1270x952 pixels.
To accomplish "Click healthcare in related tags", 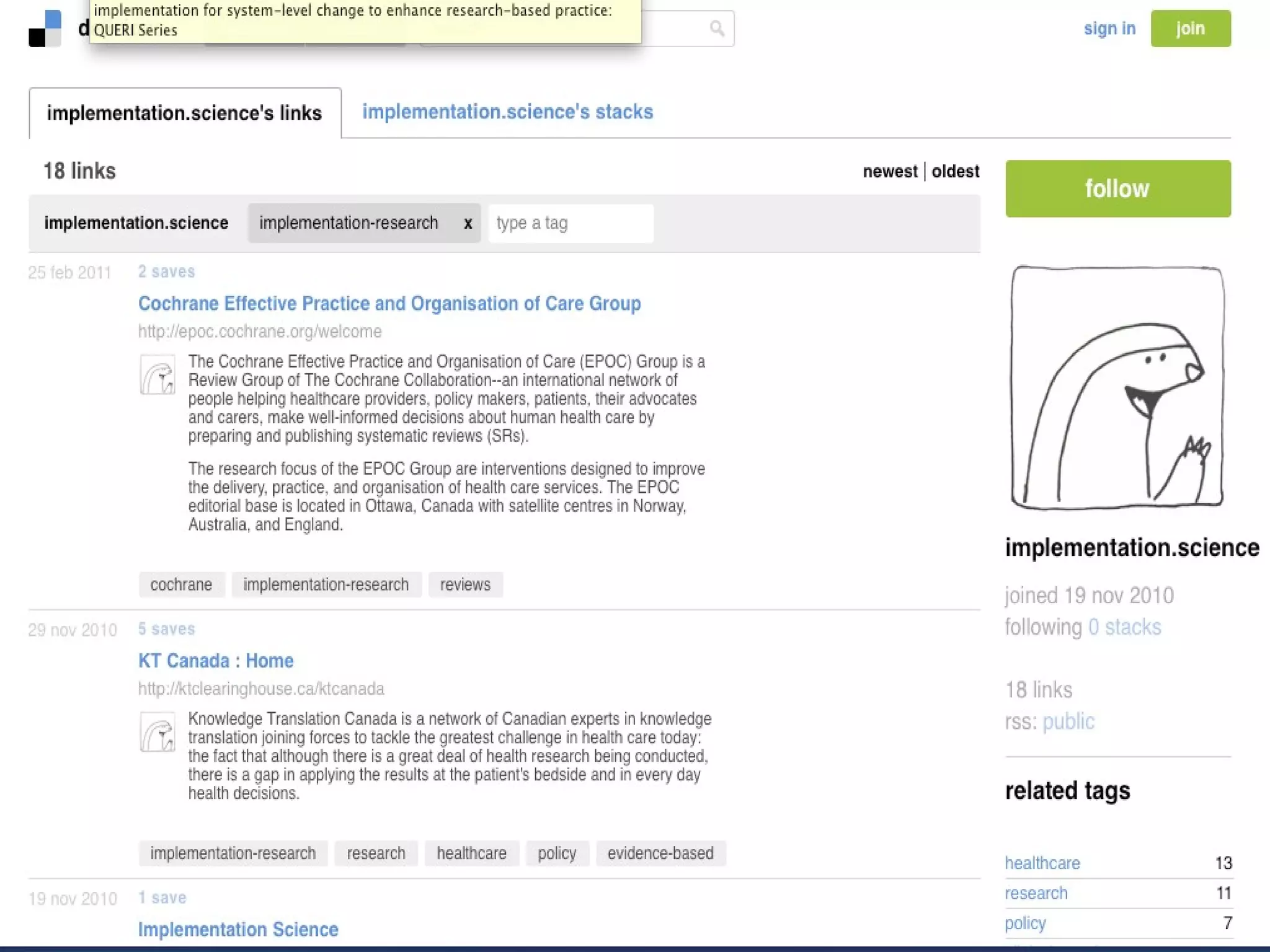I will point(1042,863).
